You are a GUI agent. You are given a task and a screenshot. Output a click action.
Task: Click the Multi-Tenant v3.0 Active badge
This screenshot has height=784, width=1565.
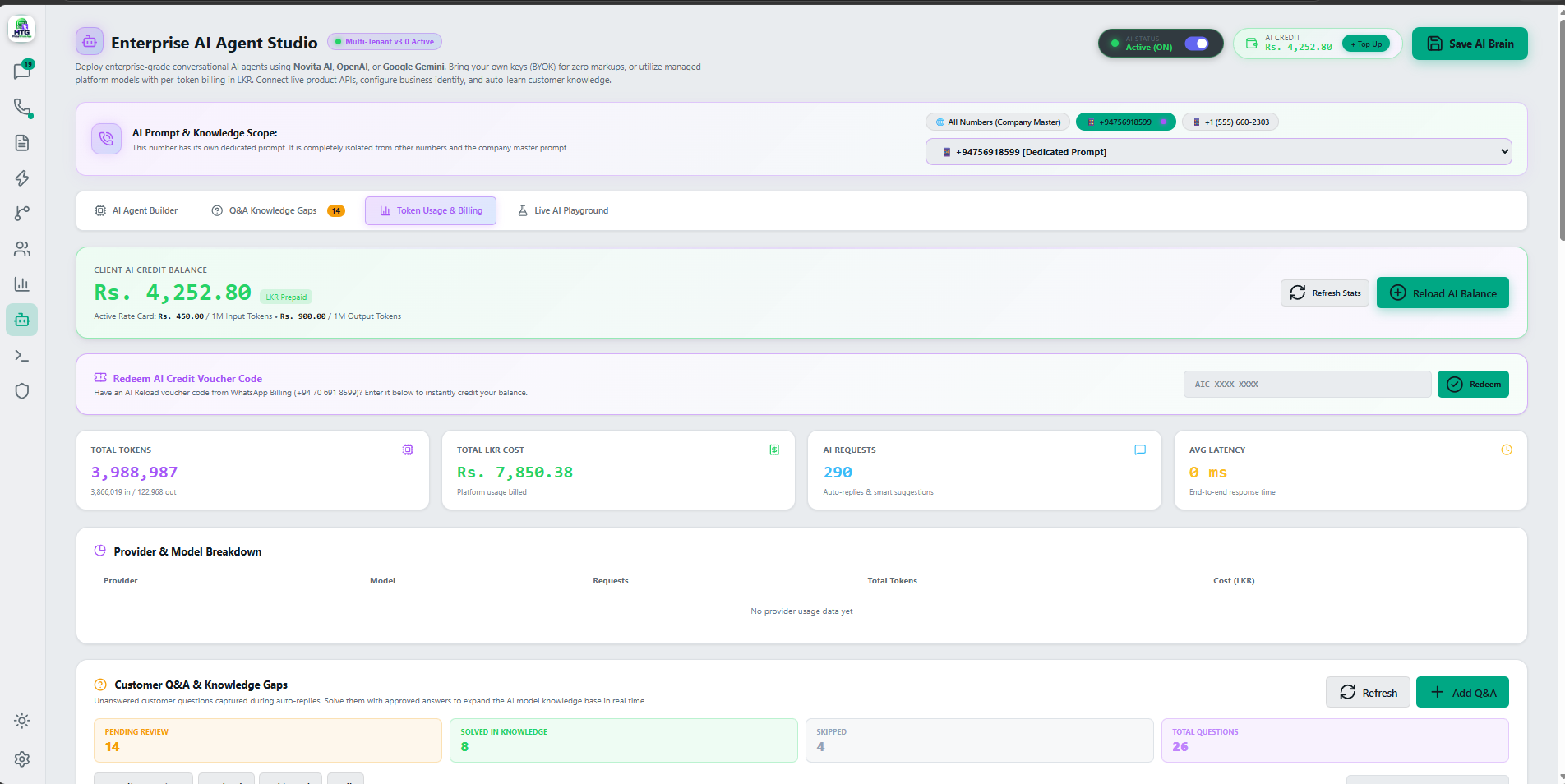pos(385,42)
